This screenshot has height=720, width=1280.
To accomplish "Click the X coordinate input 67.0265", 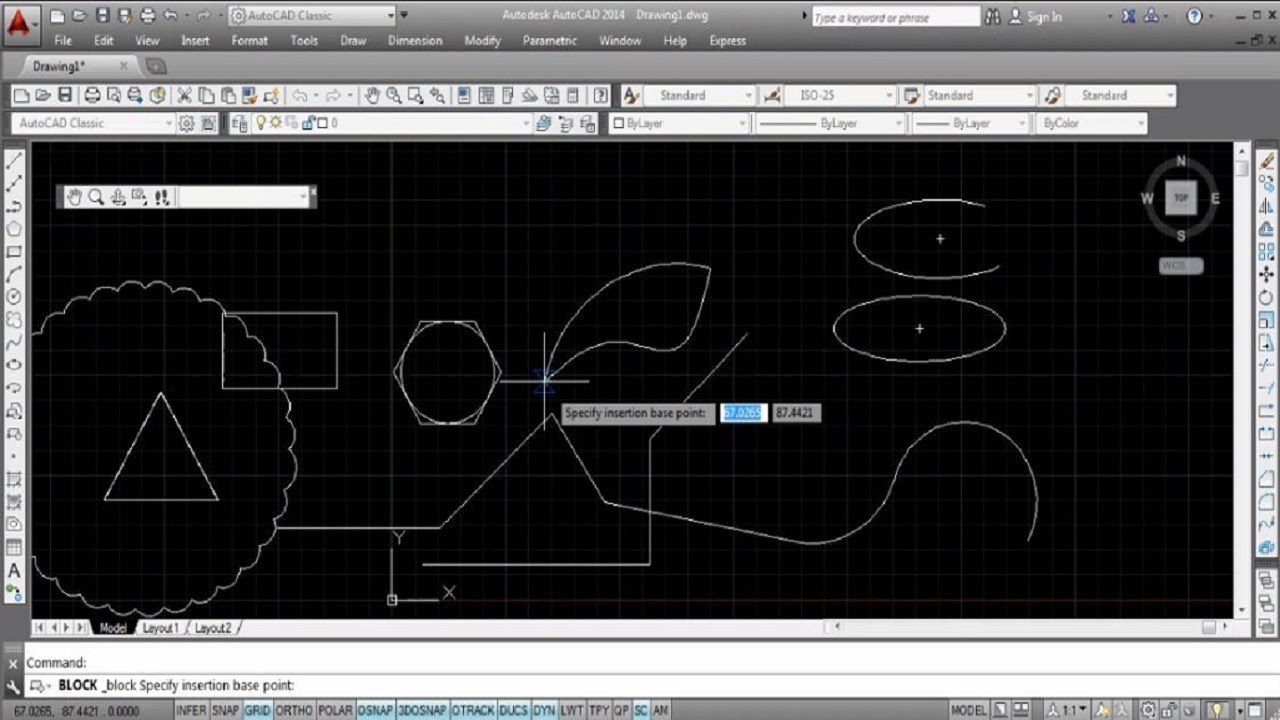I will tap(743, 412).
